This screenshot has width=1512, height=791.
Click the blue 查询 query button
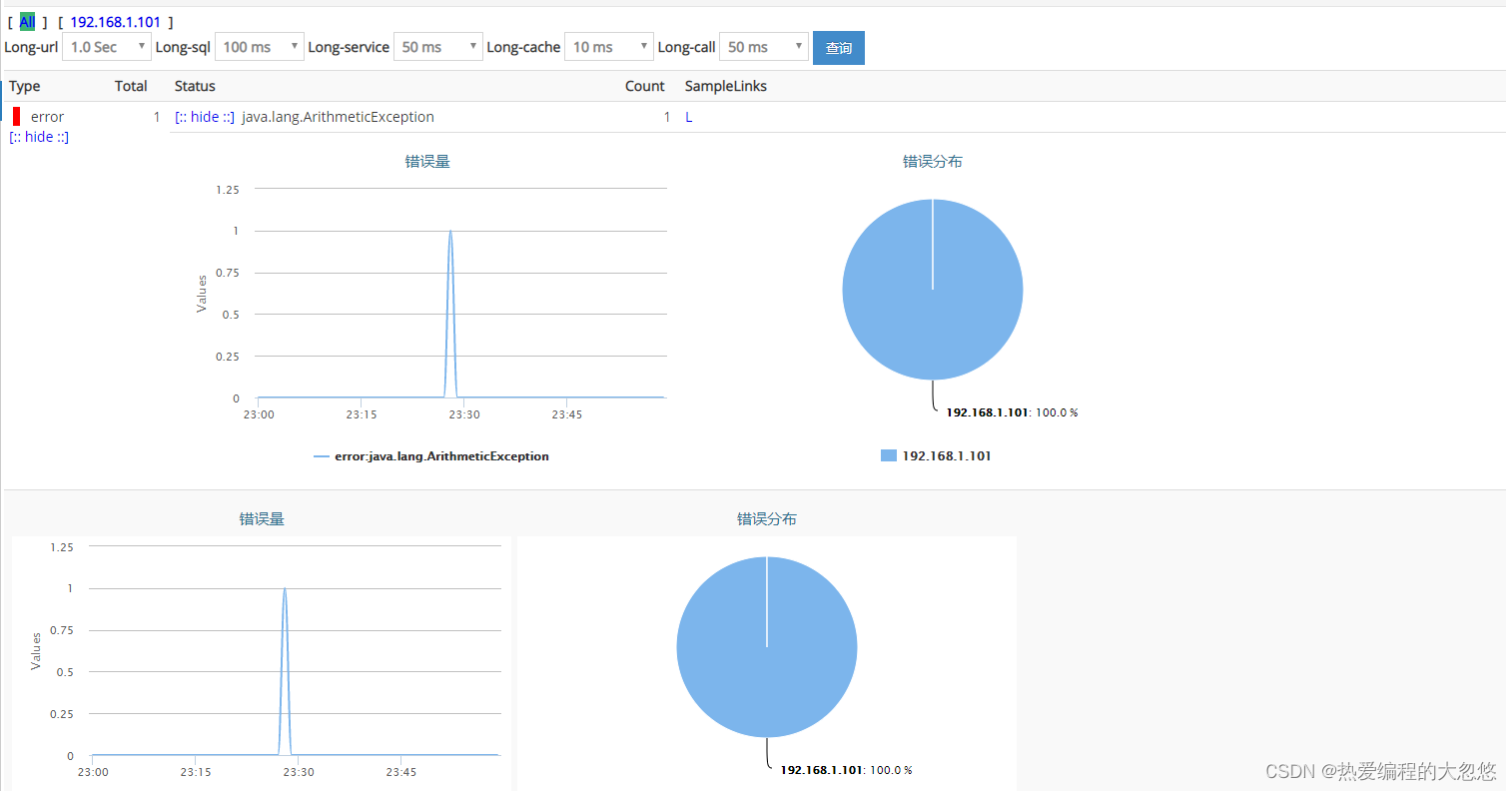839,48
